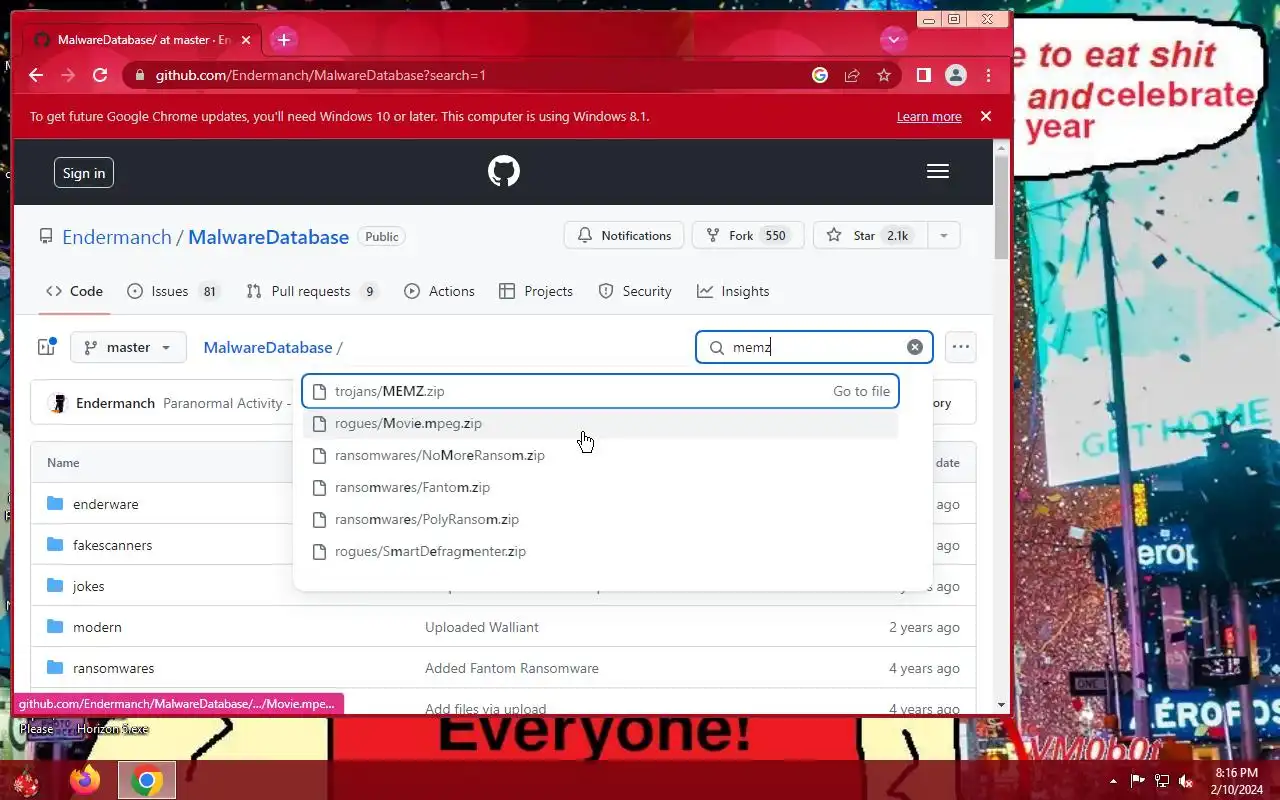
Task: Open the Chrome side panel icon
Action: point(924,75)
